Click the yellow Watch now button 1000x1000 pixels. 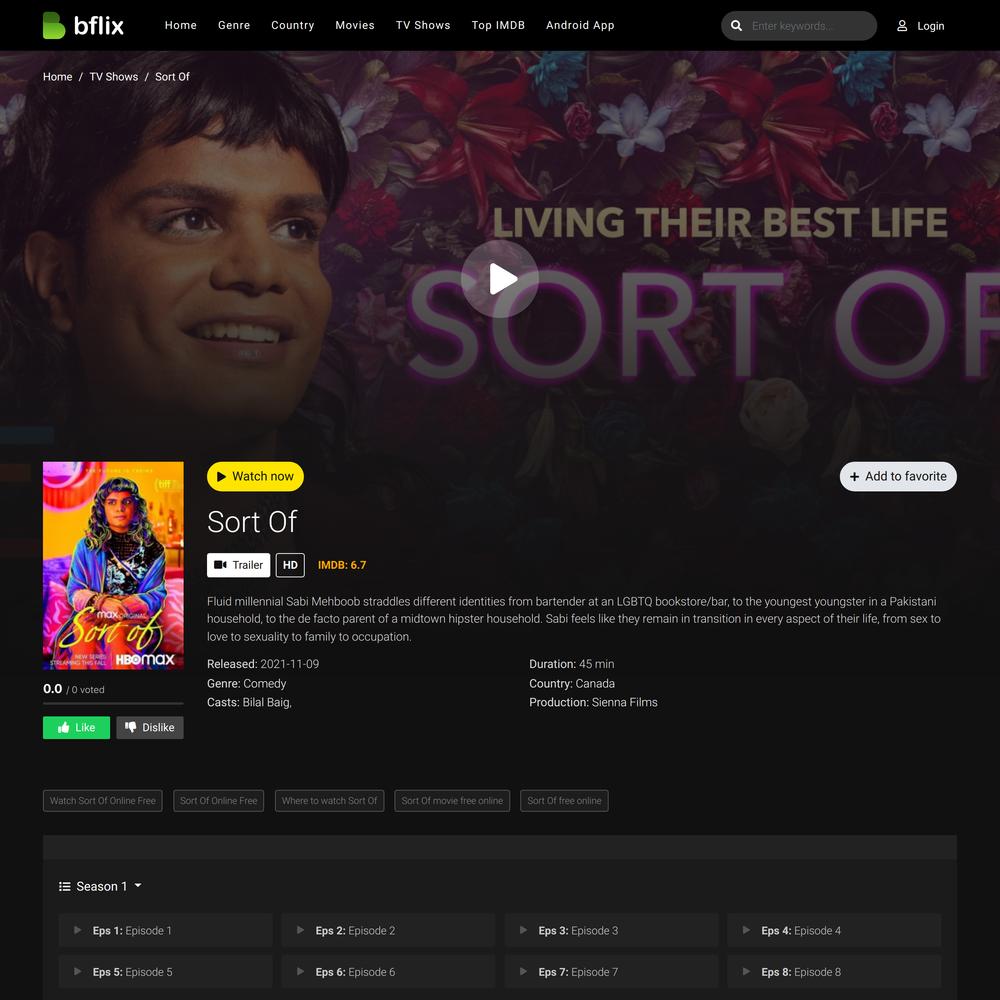(255, 476)
